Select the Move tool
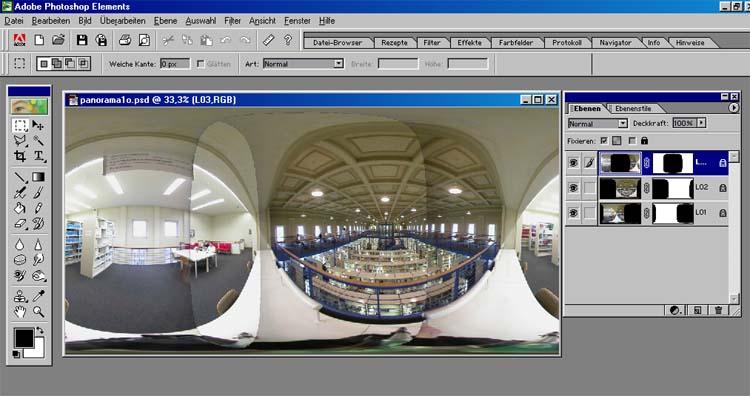 [38, 126]
